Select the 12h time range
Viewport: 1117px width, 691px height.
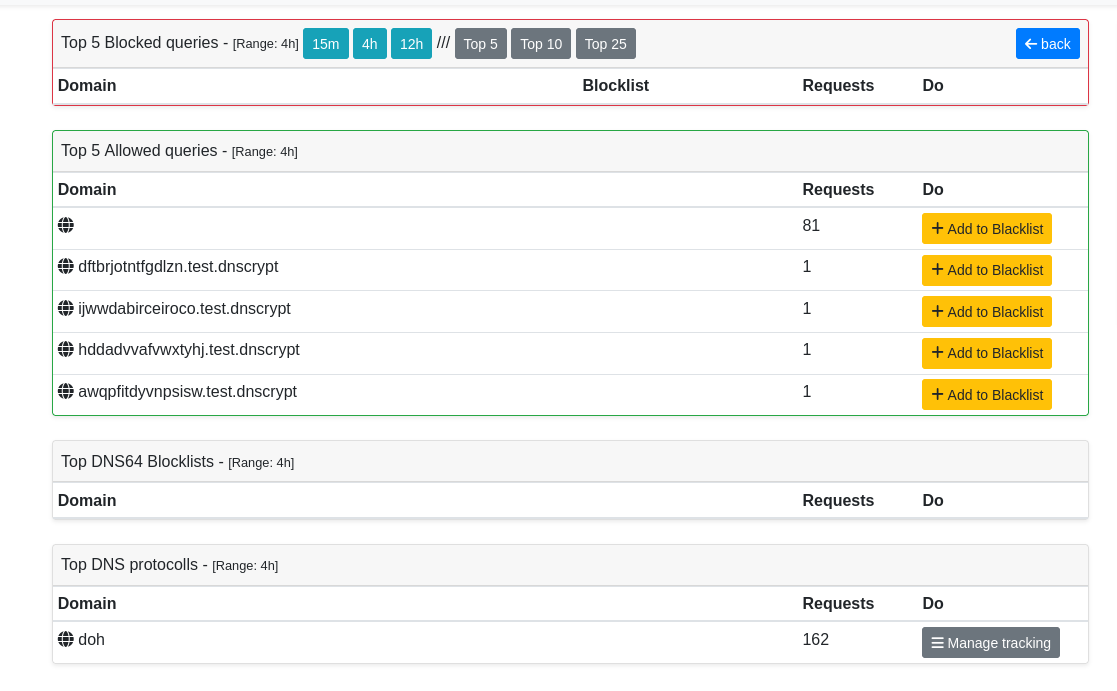click(x=411, y=44)
